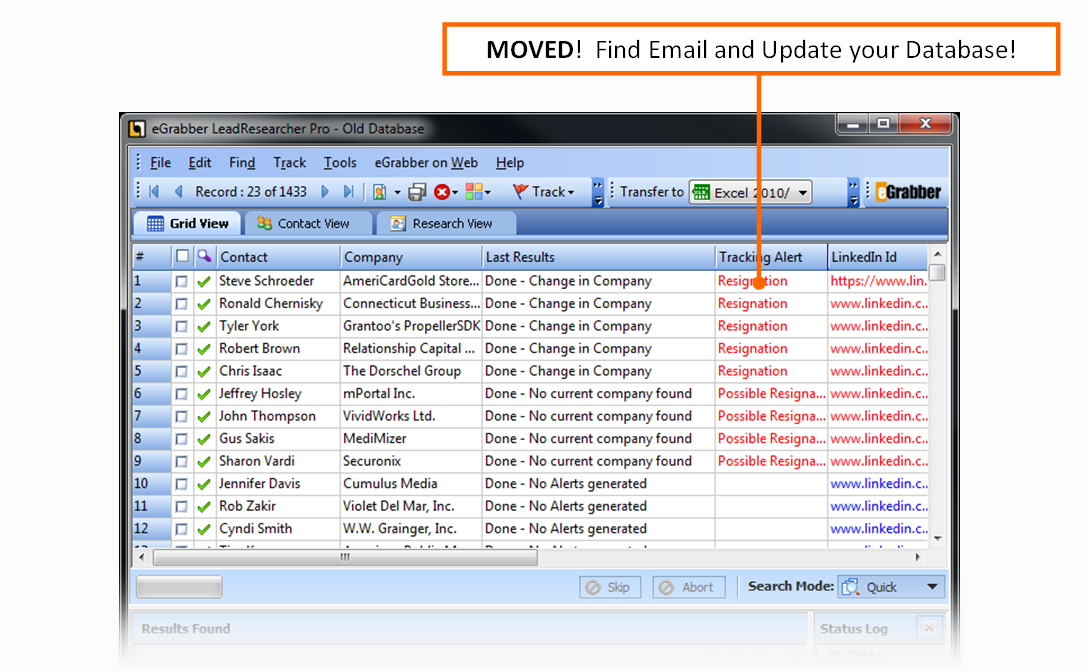Expand toolbar overflow options beside Track
Viewport: 1087px width, 672px height.
coord(598,192)
